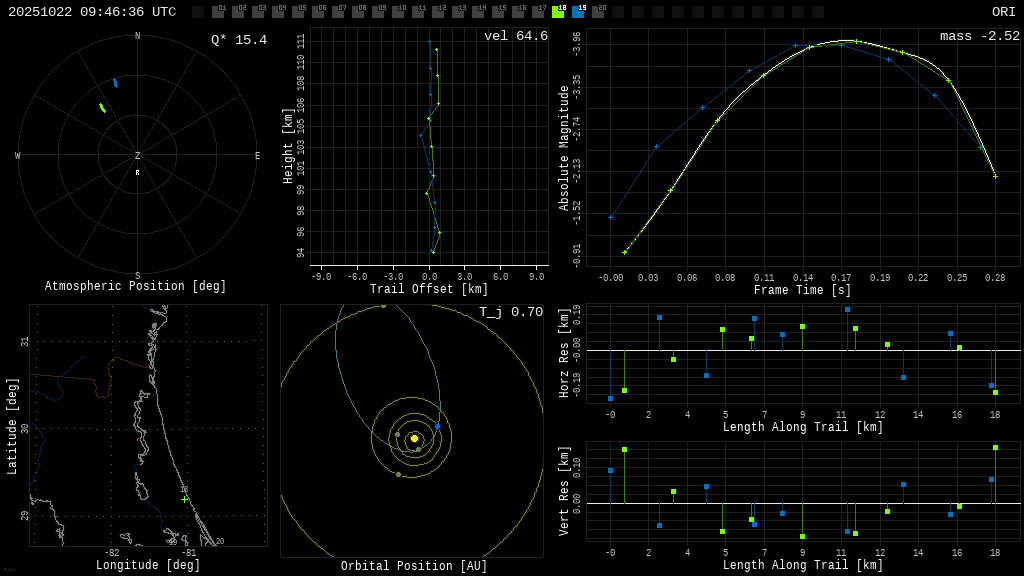Image resolution: width=1024 pixels, height=576 pixels.
Task: Click the UTC timestamp in top-left
Action: 92,12
